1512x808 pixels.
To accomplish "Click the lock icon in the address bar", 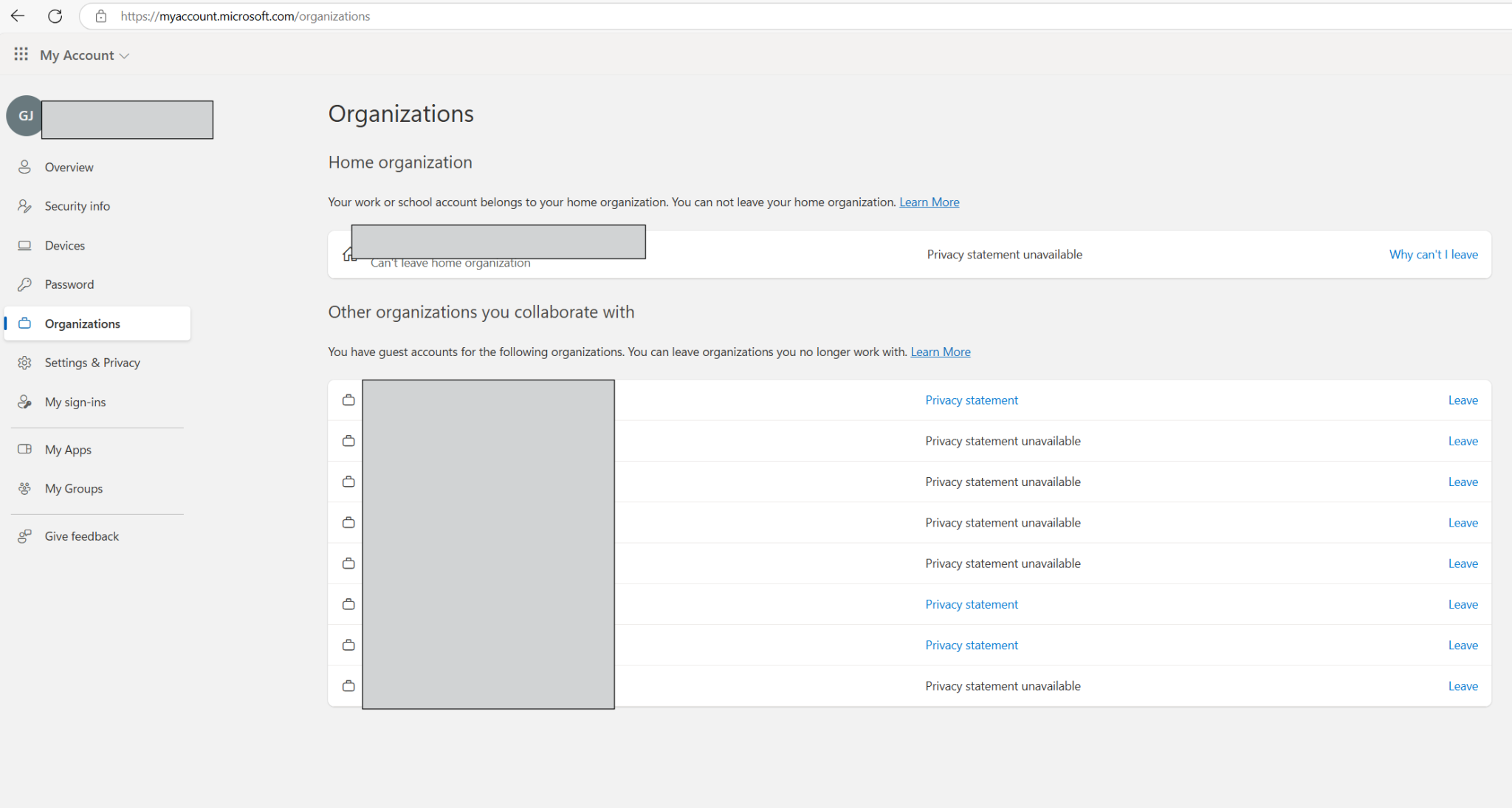I will tap(101, 16).
